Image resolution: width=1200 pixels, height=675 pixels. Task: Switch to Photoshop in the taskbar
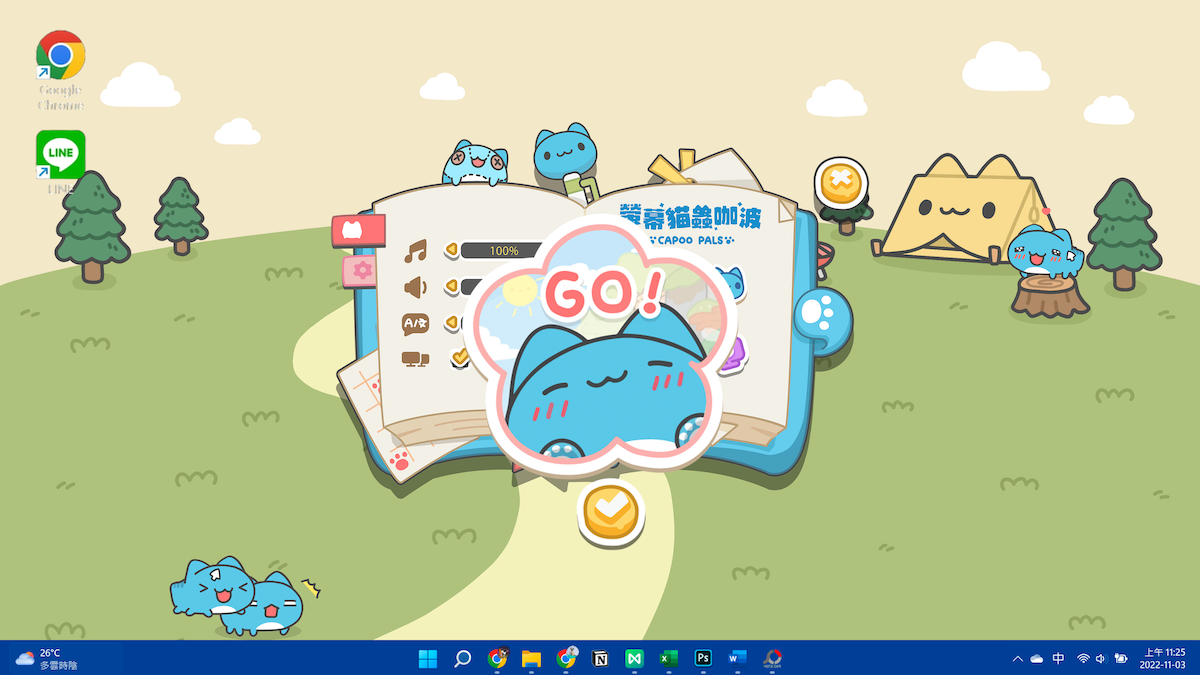pos(703,658)
